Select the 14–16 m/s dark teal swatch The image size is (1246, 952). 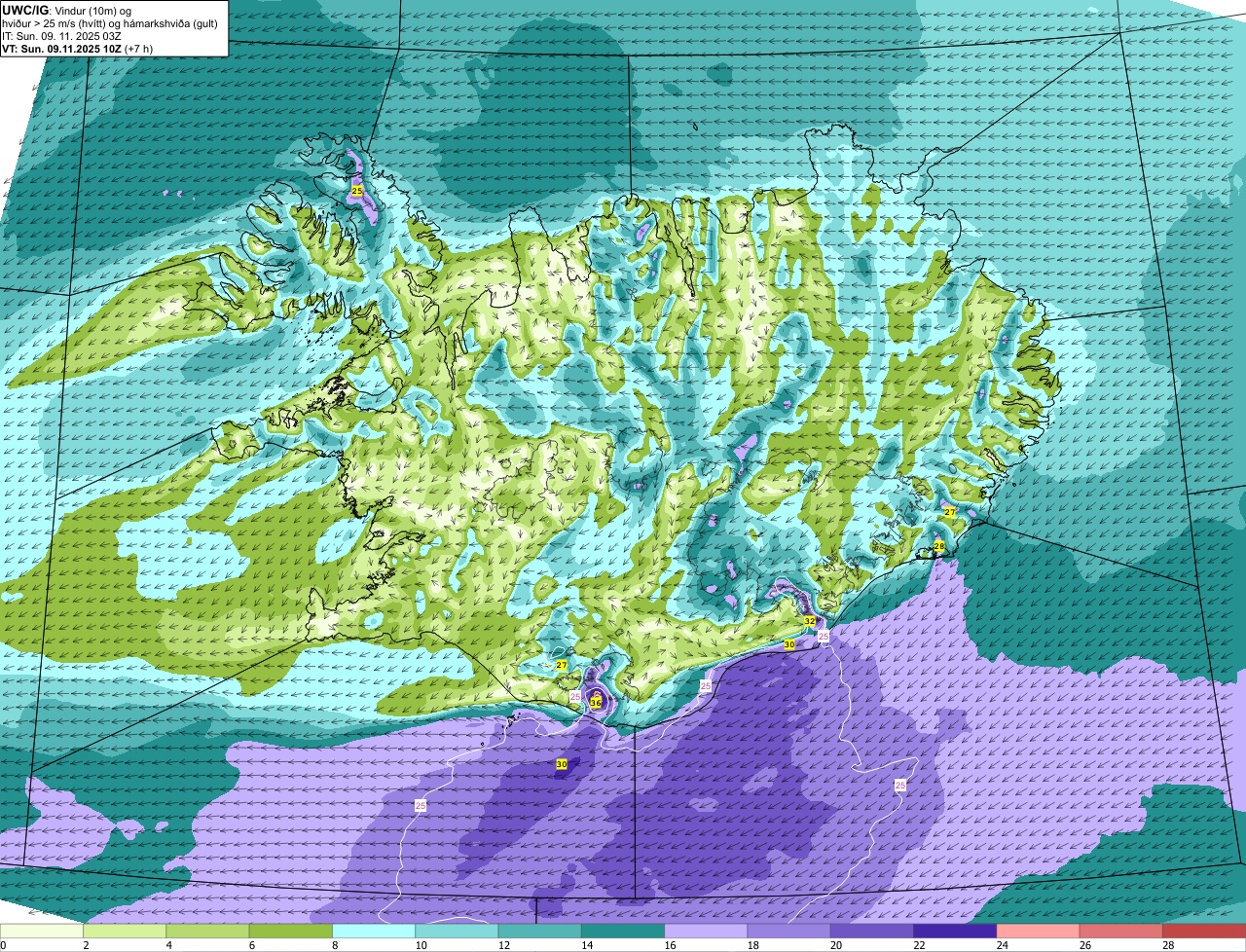click(x=623, y=932)
